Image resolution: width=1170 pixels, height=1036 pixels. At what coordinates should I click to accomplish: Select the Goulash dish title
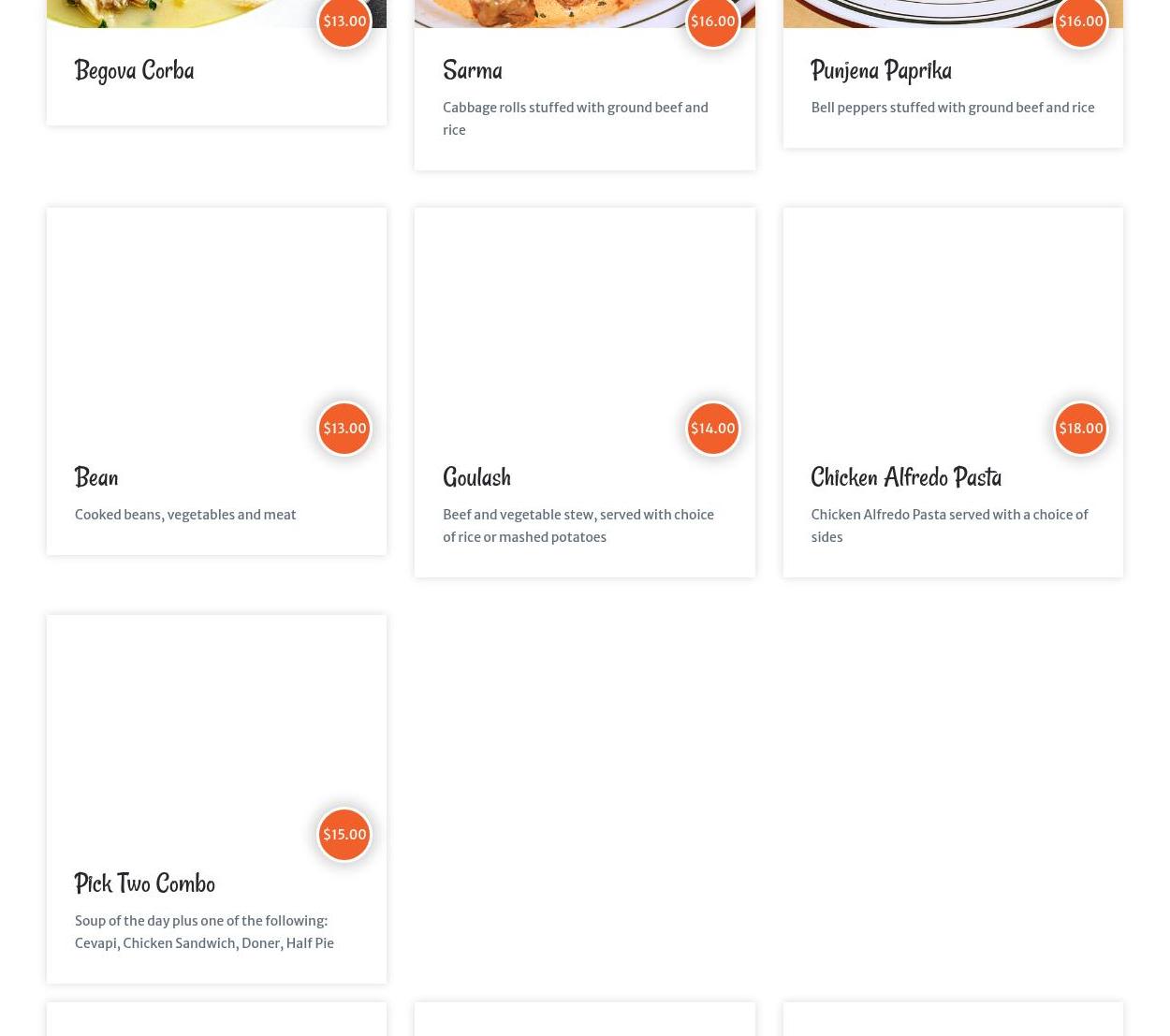(x=476, y=476)
